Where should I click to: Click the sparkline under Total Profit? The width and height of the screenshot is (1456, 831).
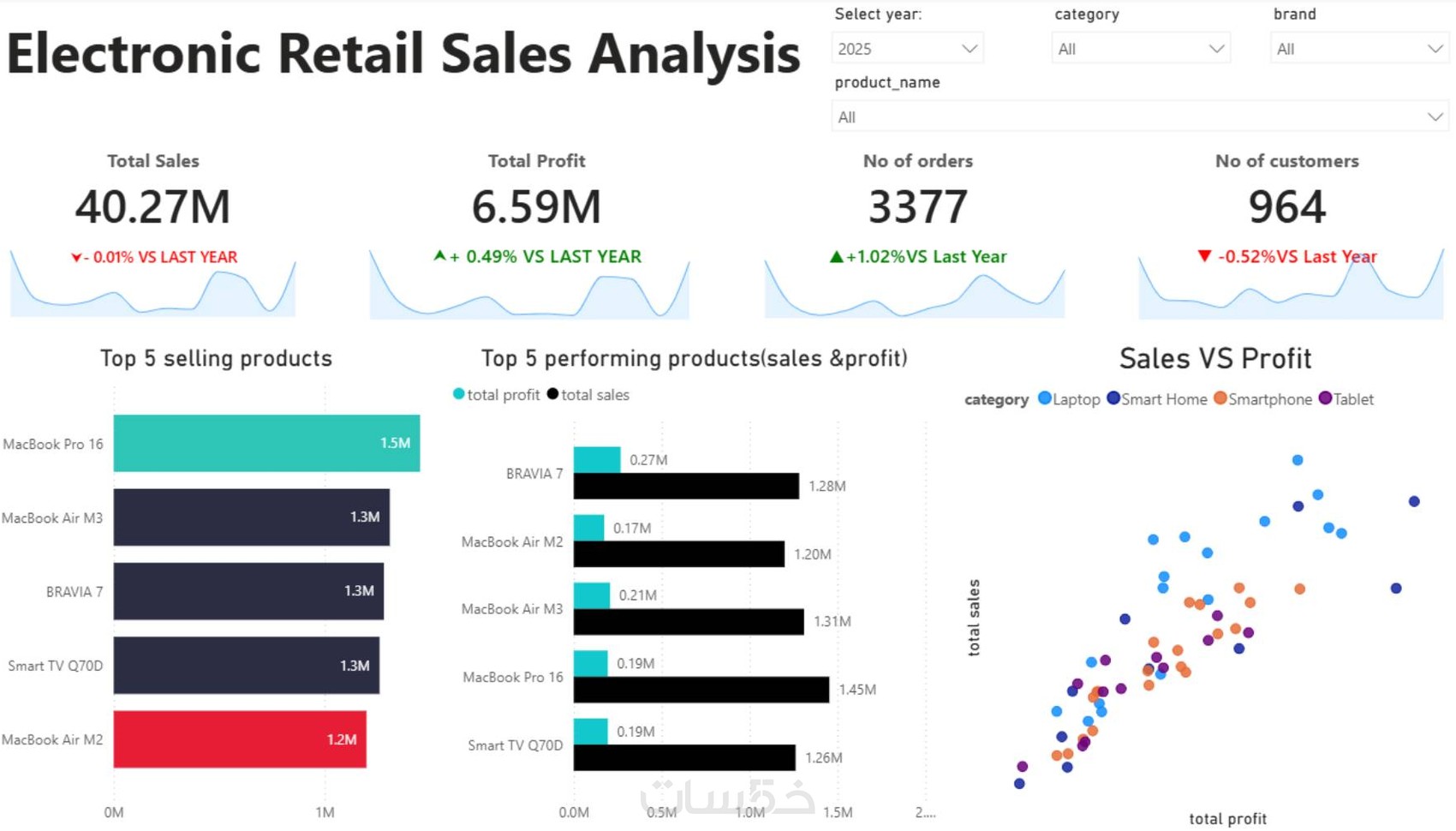pyautogui.click(x=529, y=285)
